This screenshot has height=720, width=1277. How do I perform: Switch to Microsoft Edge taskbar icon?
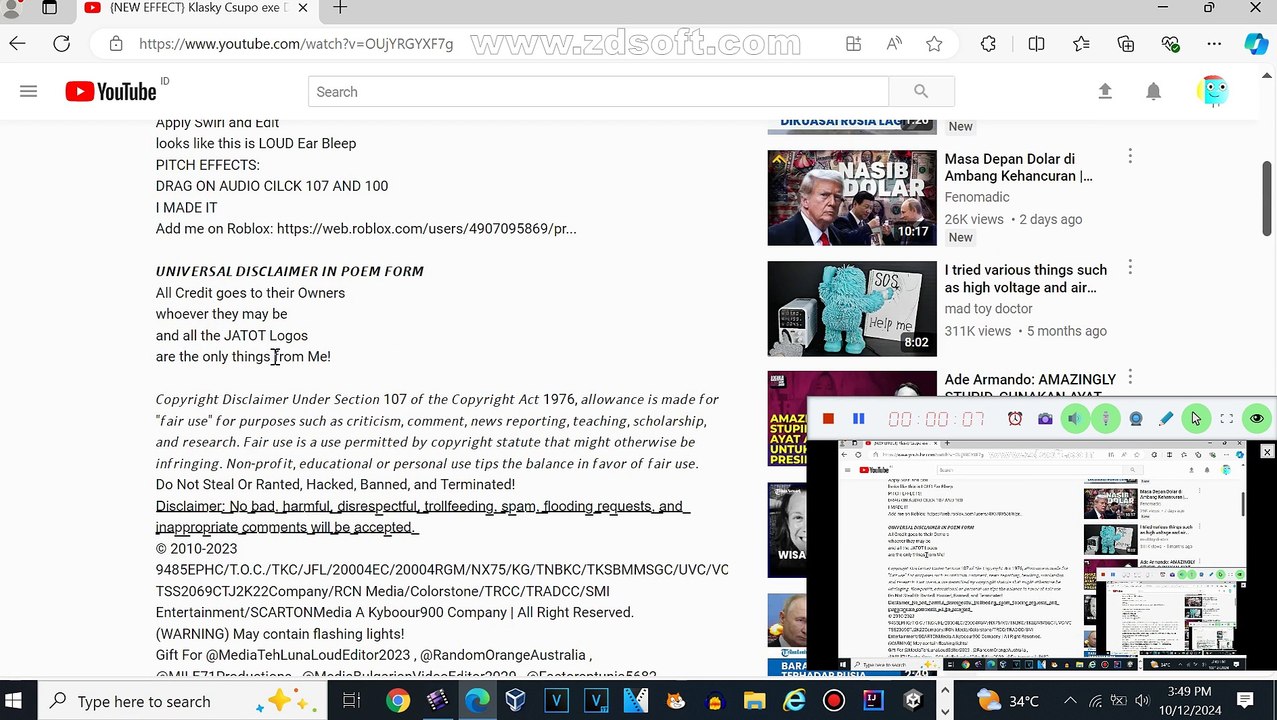pos(477,701)
